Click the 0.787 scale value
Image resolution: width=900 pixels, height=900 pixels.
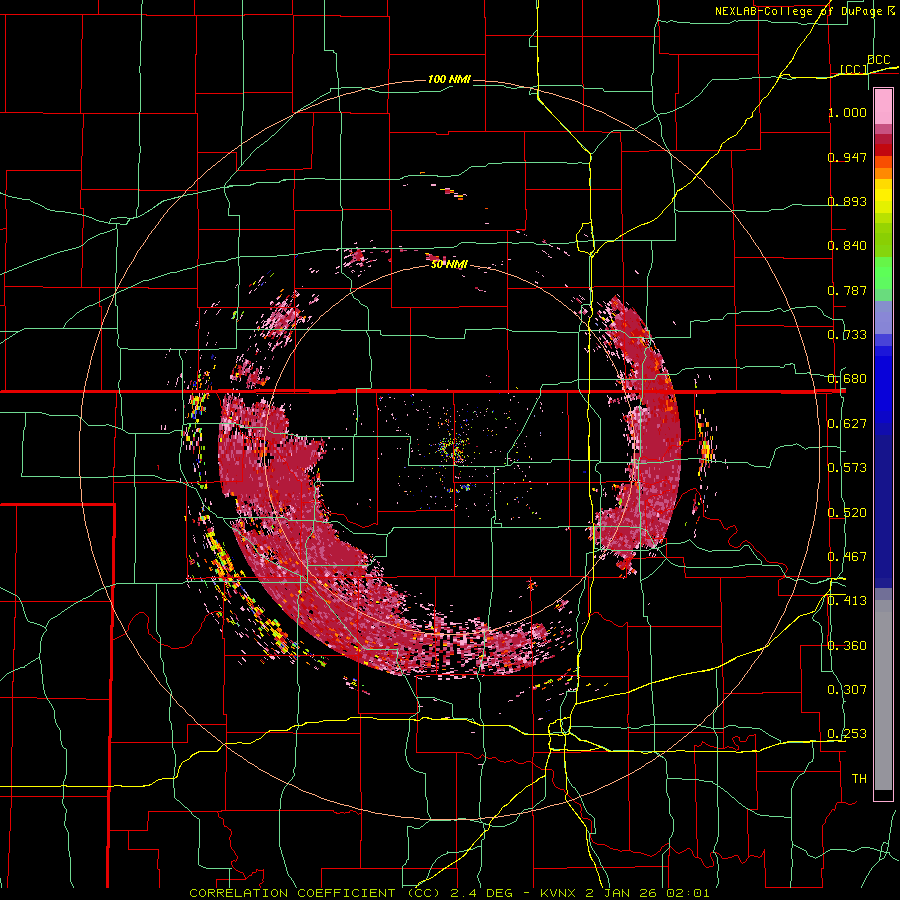[x=847, y=290]
